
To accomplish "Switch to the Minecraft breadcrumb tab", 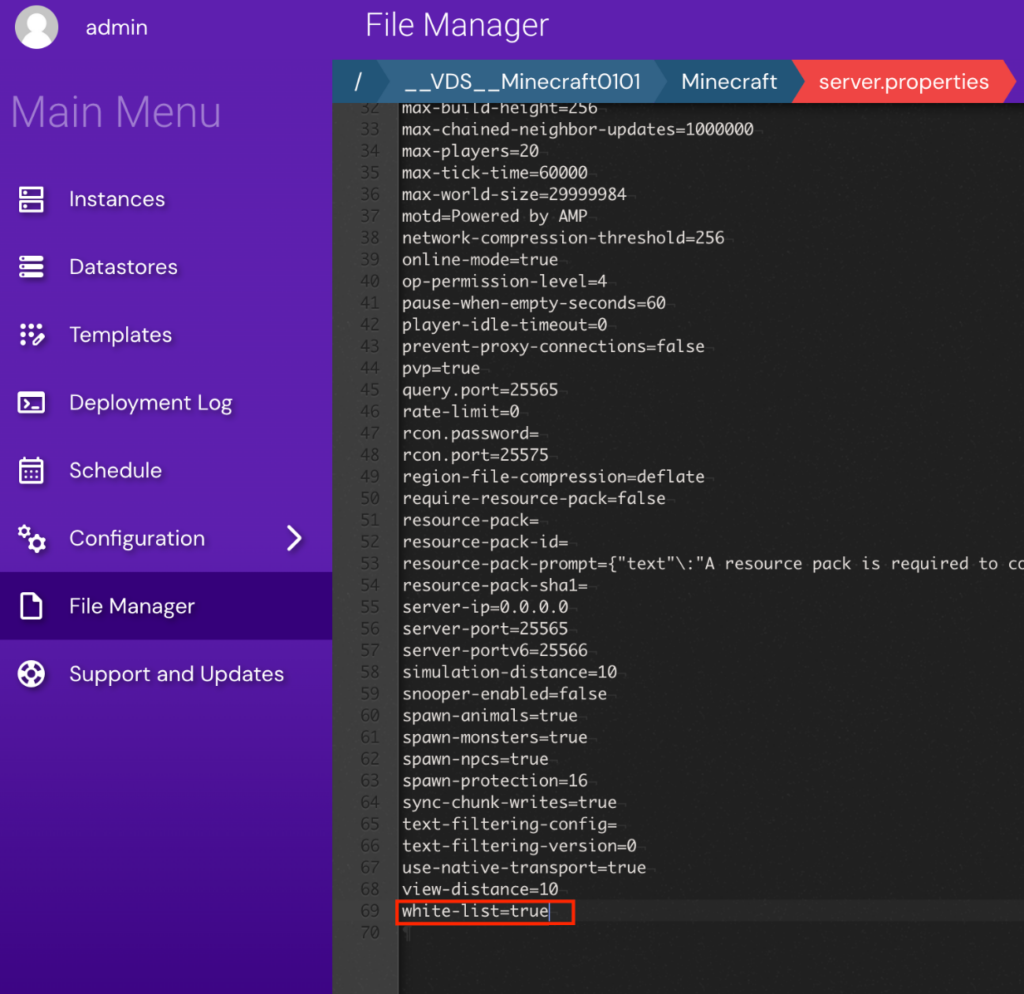I will click(x=729, y=82).
